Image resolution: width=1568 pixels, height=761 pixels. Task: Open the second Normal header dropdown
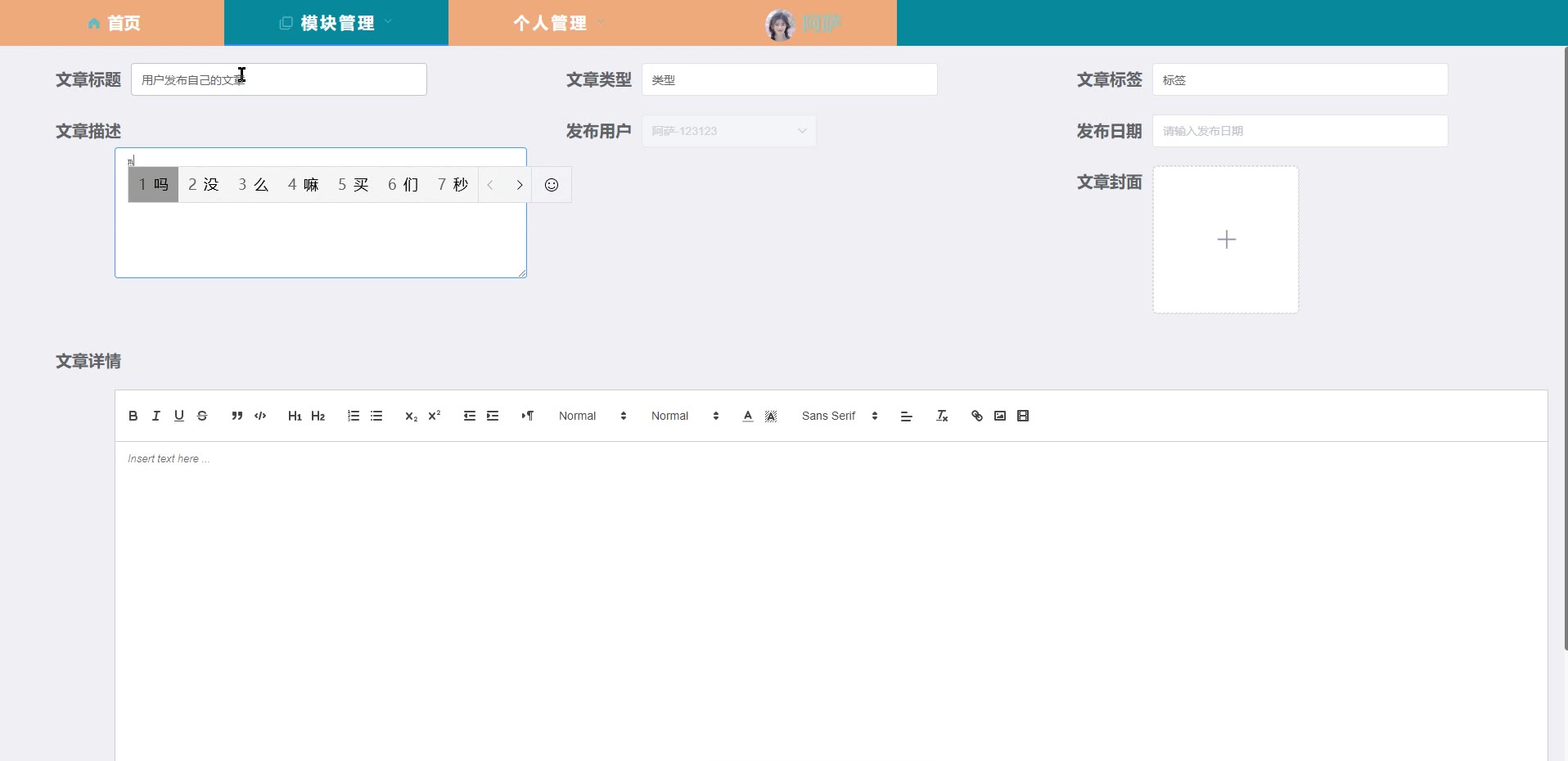685,416
